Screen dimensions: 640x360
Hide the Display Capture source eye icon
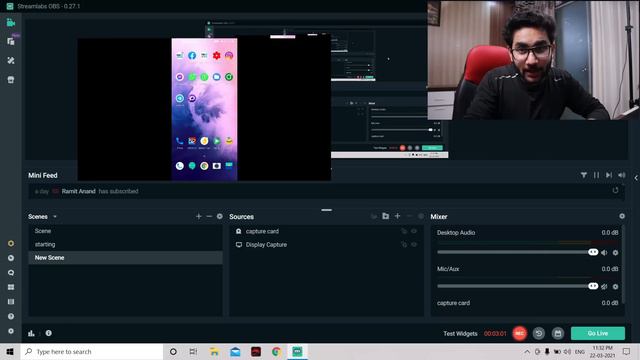(414, 244)
